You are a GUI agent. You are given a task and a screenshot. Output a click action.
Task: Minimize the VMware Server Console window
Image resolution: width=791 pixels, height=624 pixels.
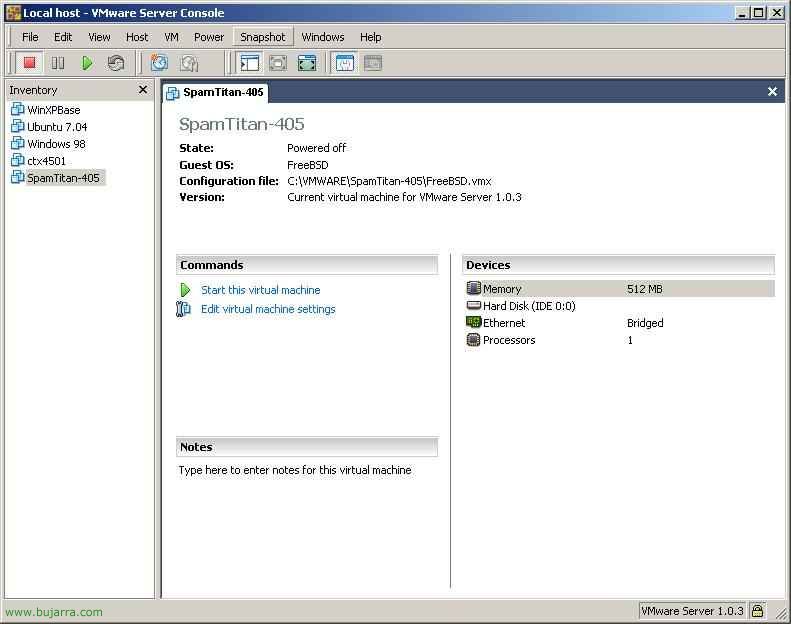tap(742, 13)
